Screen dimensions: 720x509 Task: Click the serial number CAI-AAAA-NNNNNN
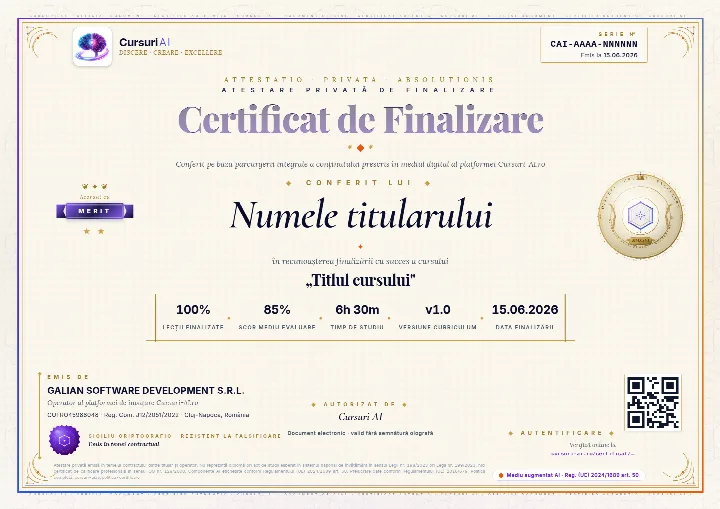pyautogui.click(x=594, y=44)
